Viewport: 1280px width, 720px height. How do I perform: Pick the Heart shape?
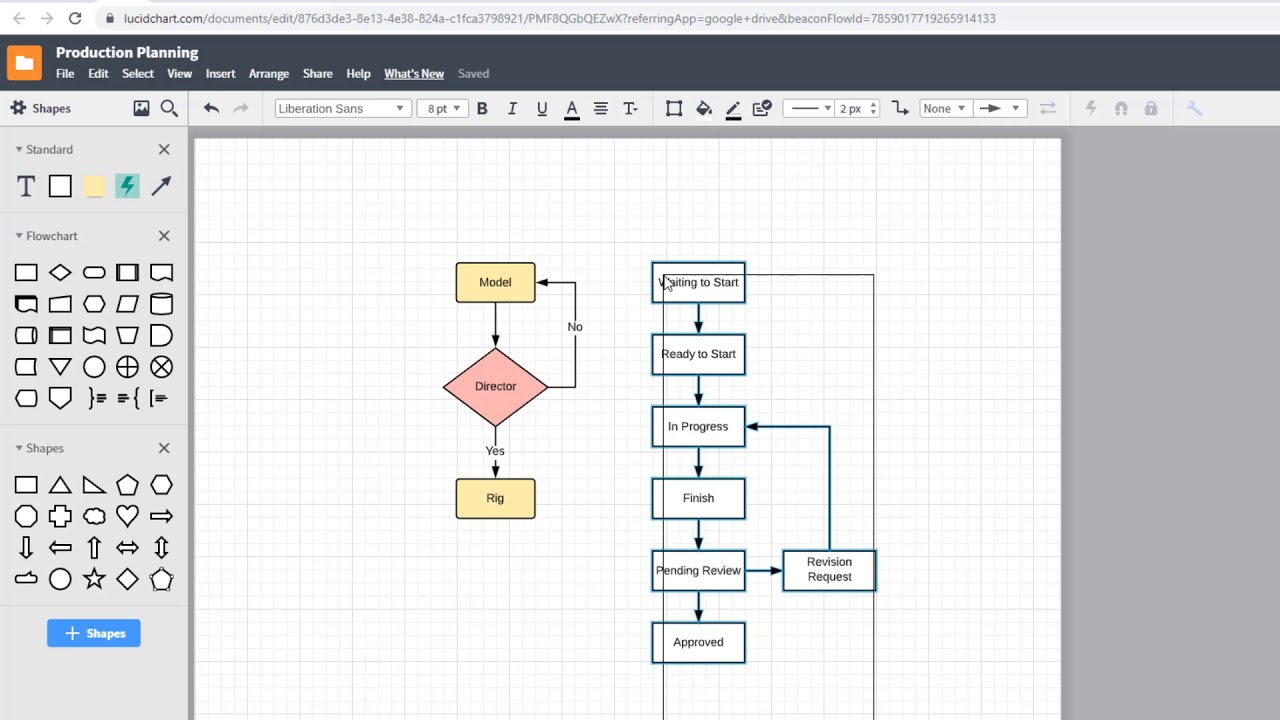[127, 516]
